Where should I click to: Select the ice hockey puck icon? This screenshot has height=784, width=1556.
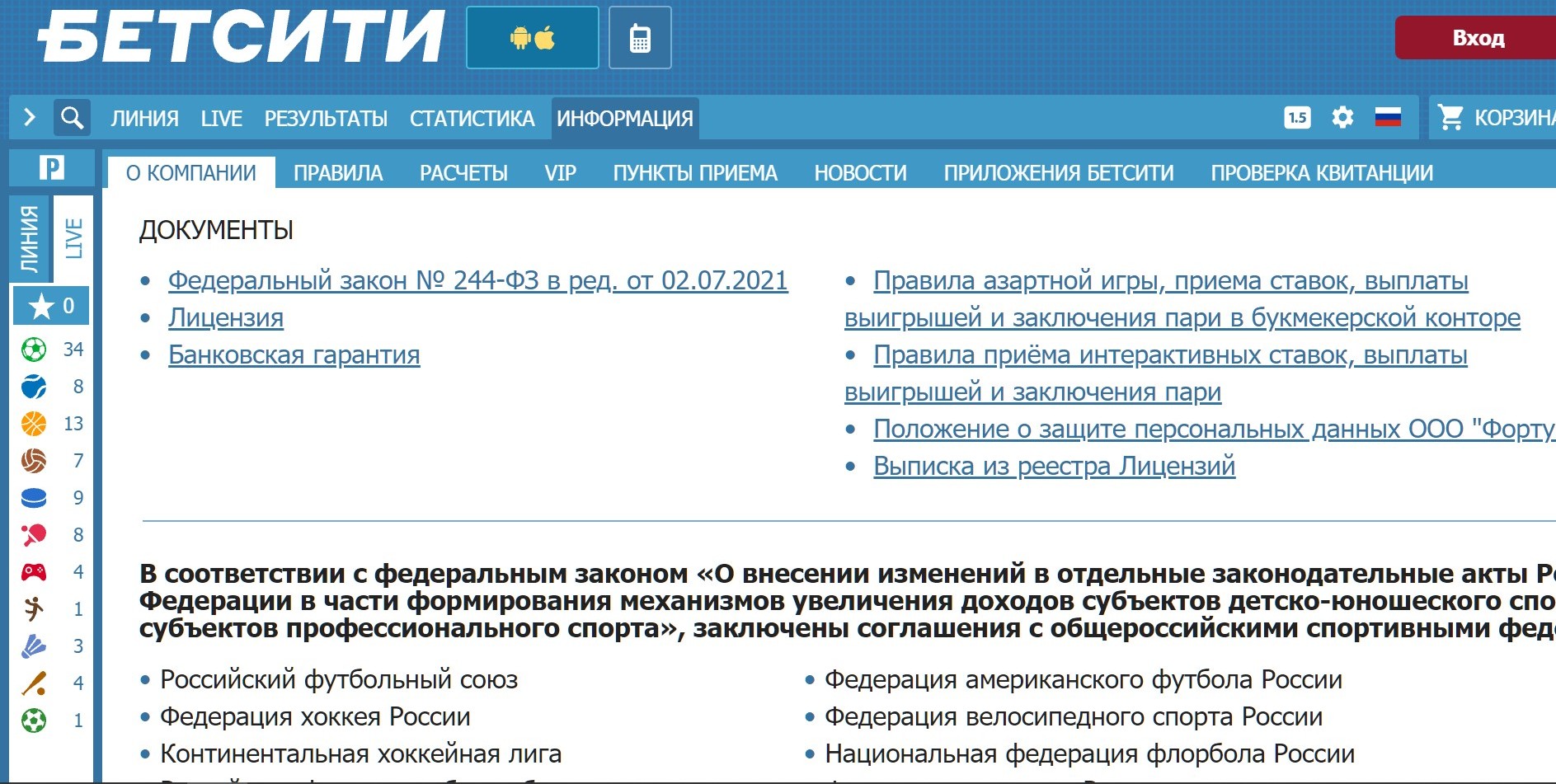[34, 498]
